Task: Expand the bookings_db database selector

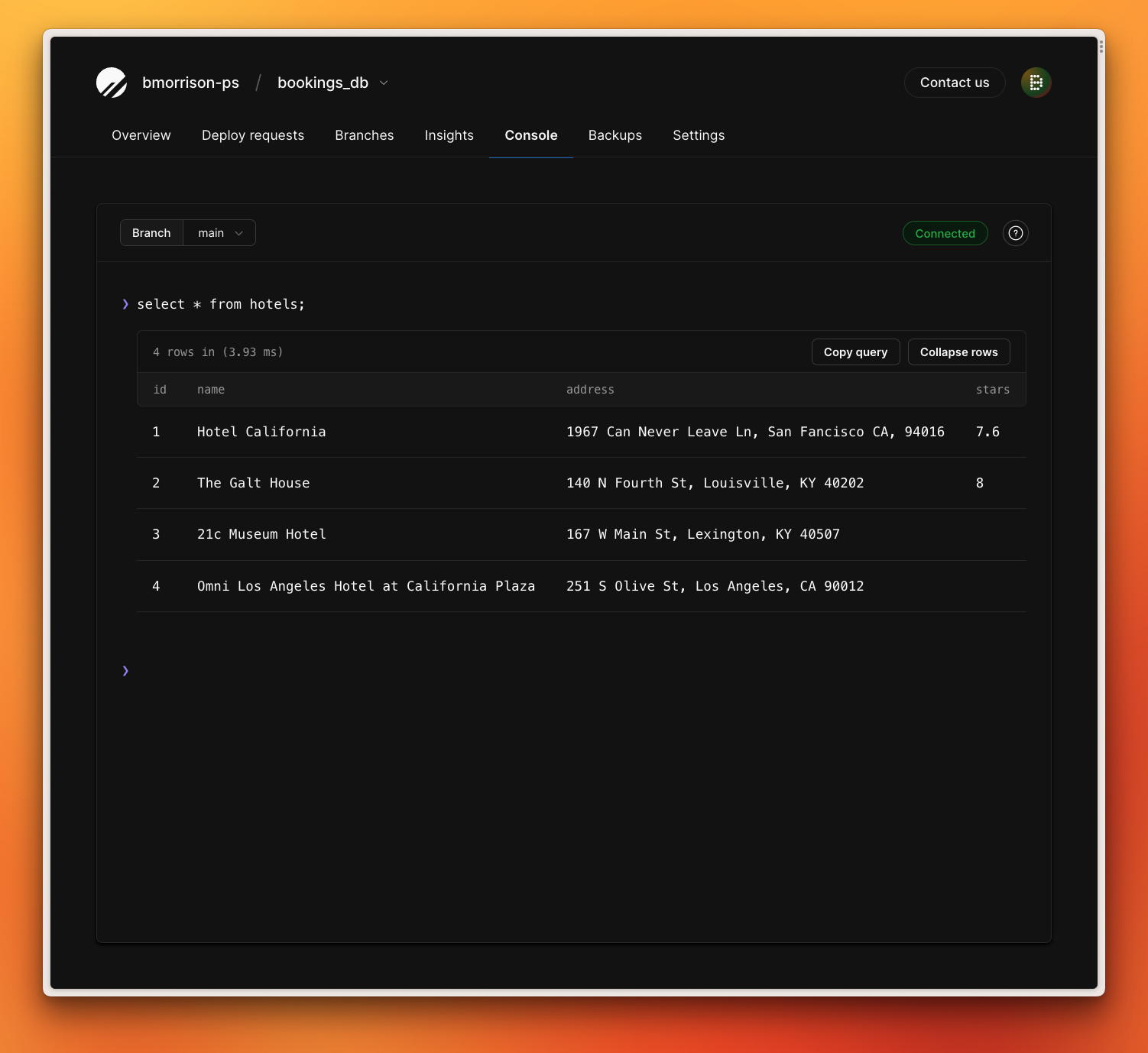Action: [x=332, y=83]
